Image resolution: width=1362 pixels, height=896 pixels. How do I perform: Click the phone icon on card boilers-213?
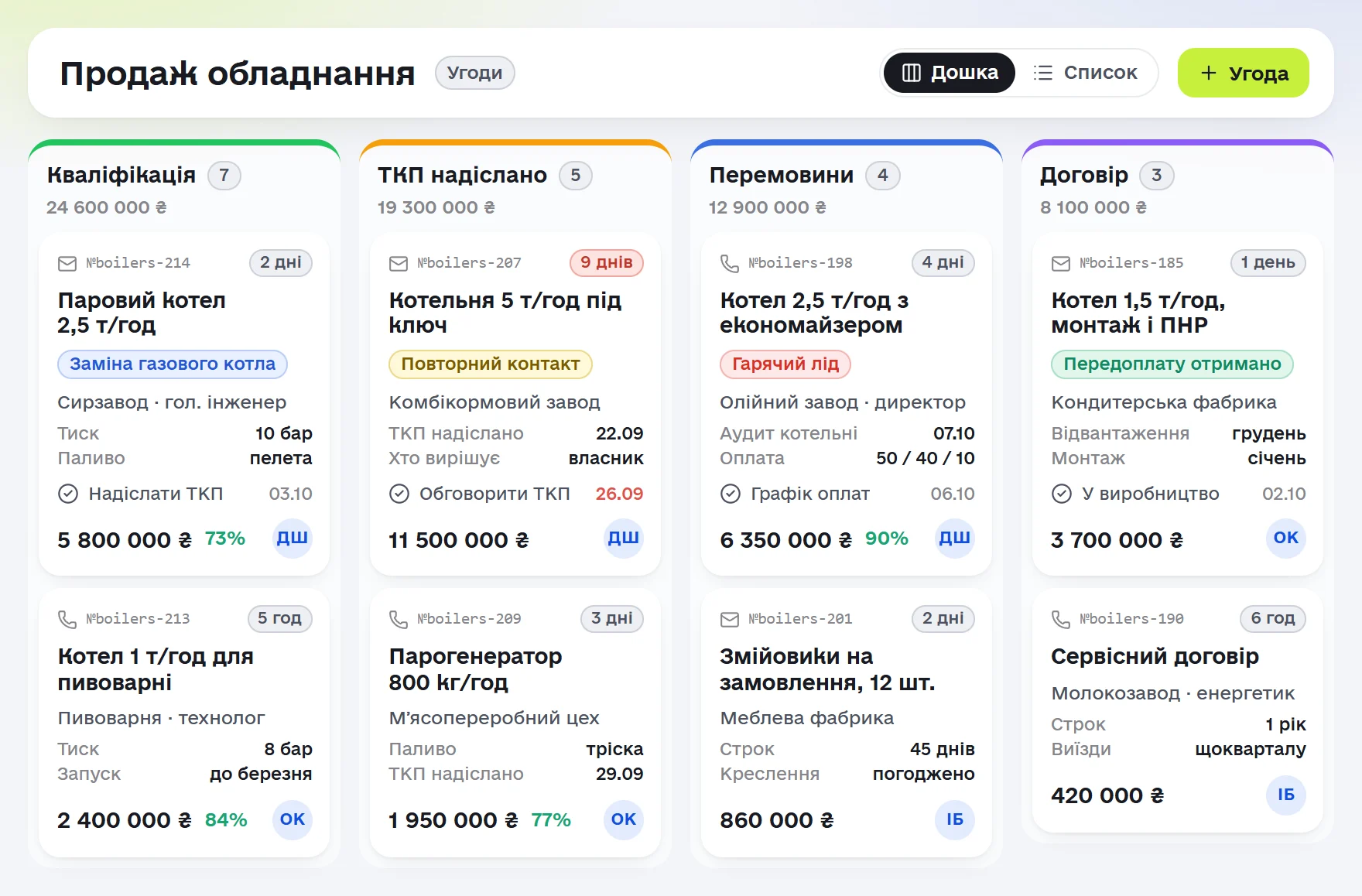[67, 619]
